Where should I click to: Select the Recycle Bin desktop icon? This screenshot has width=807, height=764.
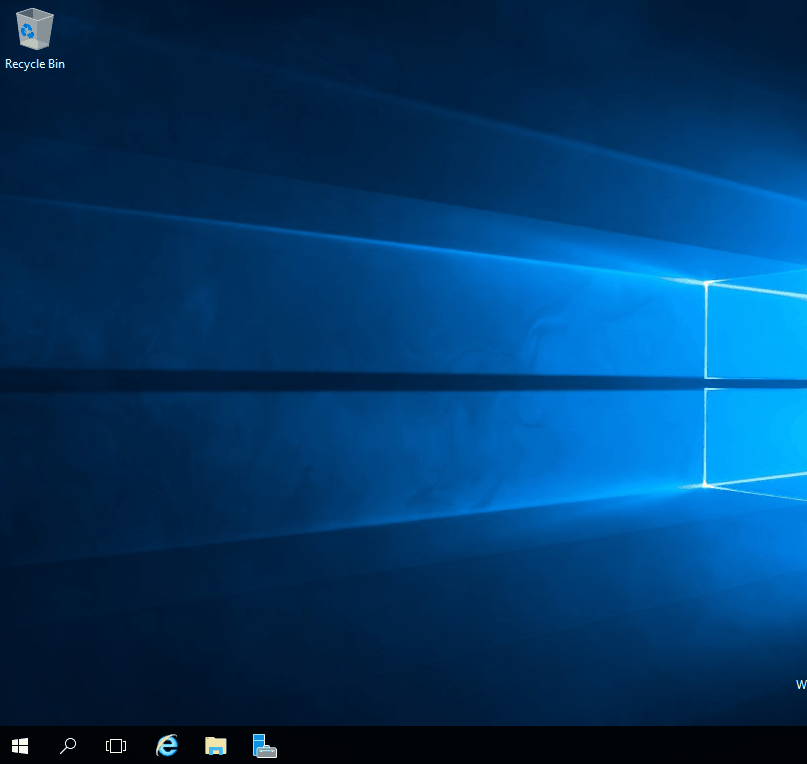tap(34, 29)
